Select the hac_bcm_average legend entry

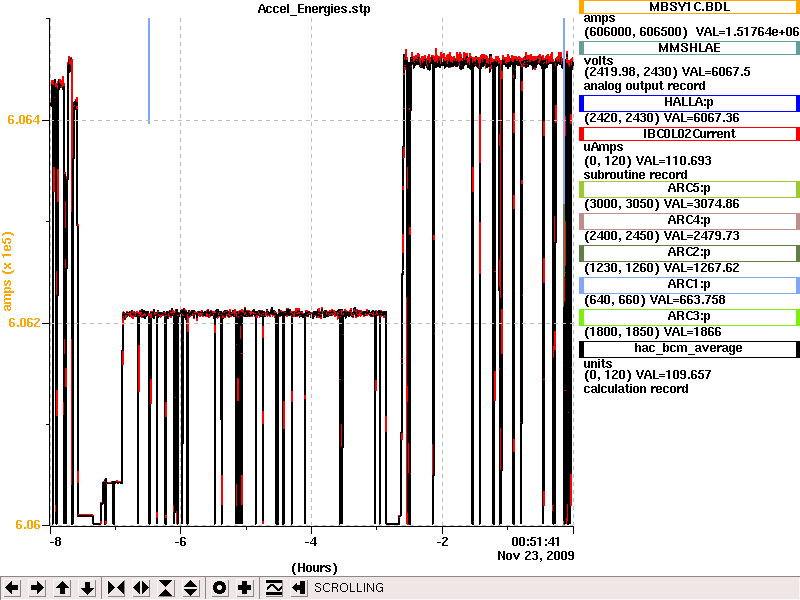click(689, 349)
